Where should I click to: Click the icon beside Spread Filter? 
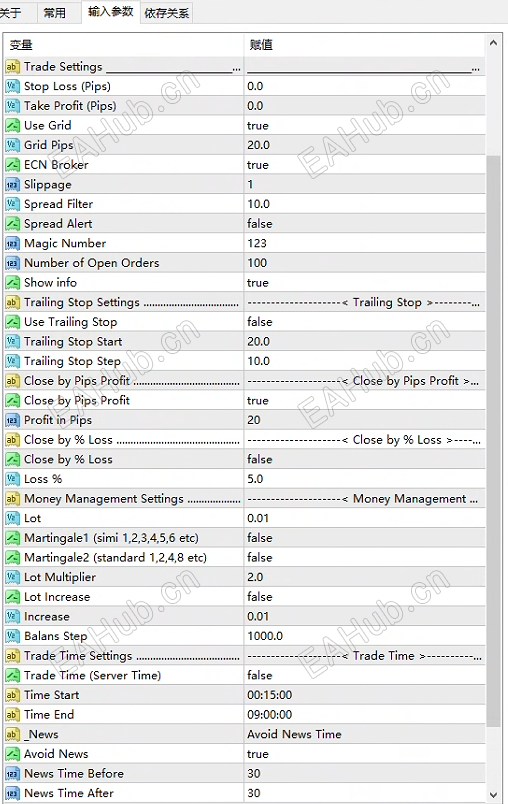(12, 204)
